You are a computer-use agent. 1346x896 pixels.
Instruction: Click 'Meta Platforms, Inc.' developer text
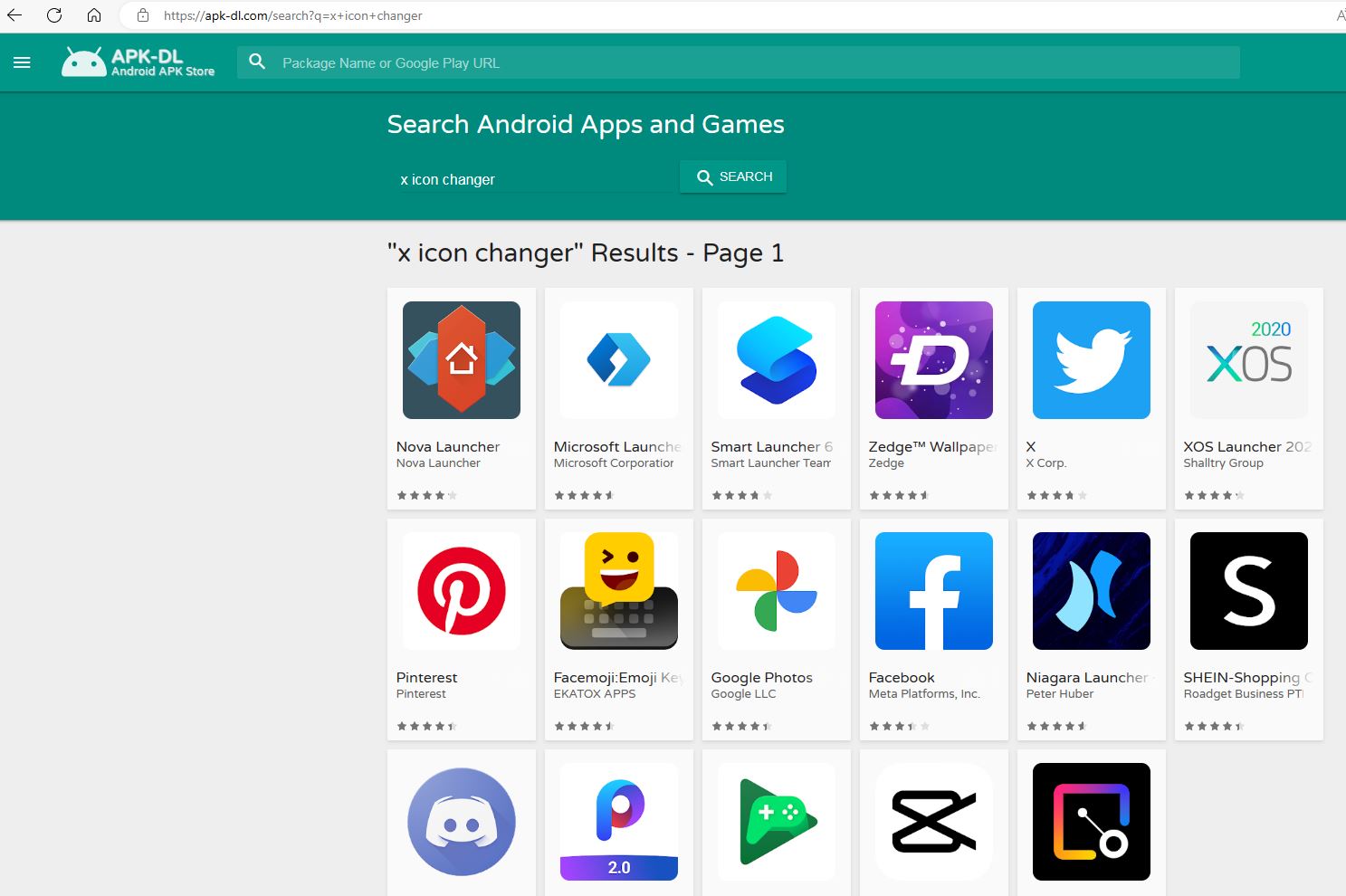click(x=924, y=693)
